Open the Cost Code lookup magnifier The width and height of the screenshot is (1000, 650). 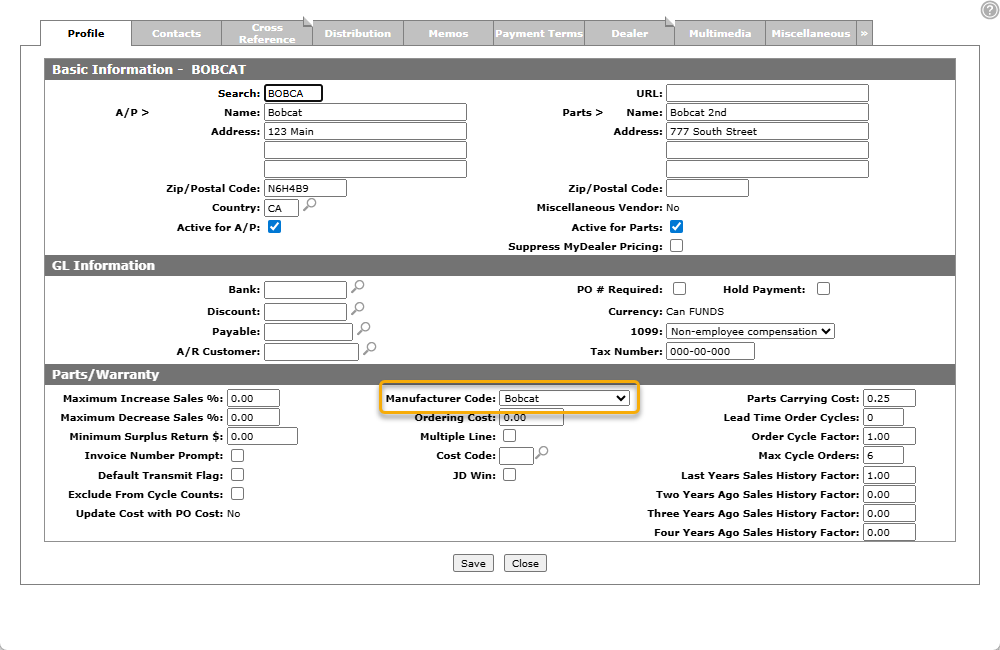click(x=542, y=453)
